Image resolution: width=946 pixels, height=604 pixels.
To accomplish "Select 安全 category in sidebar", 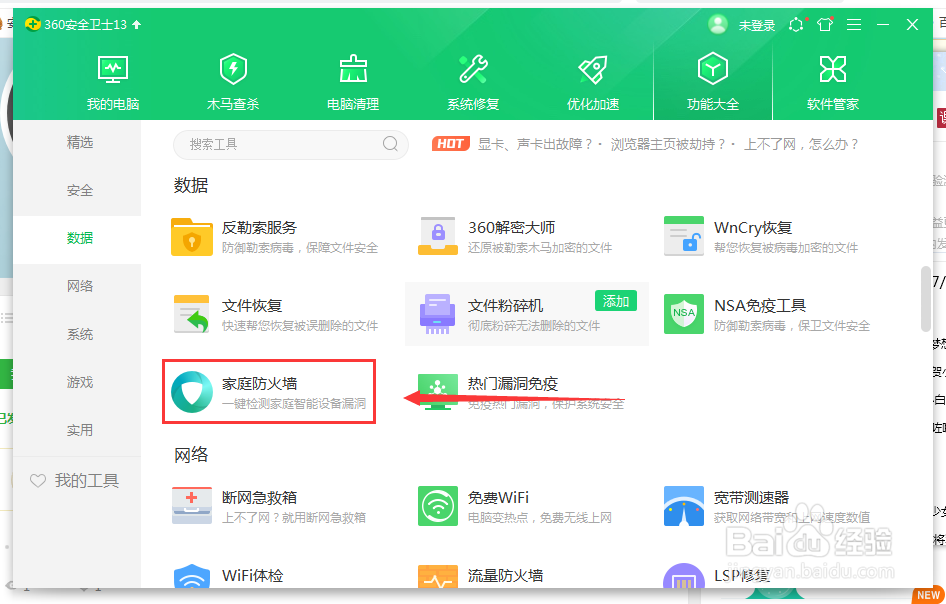I will click(80, 191).
